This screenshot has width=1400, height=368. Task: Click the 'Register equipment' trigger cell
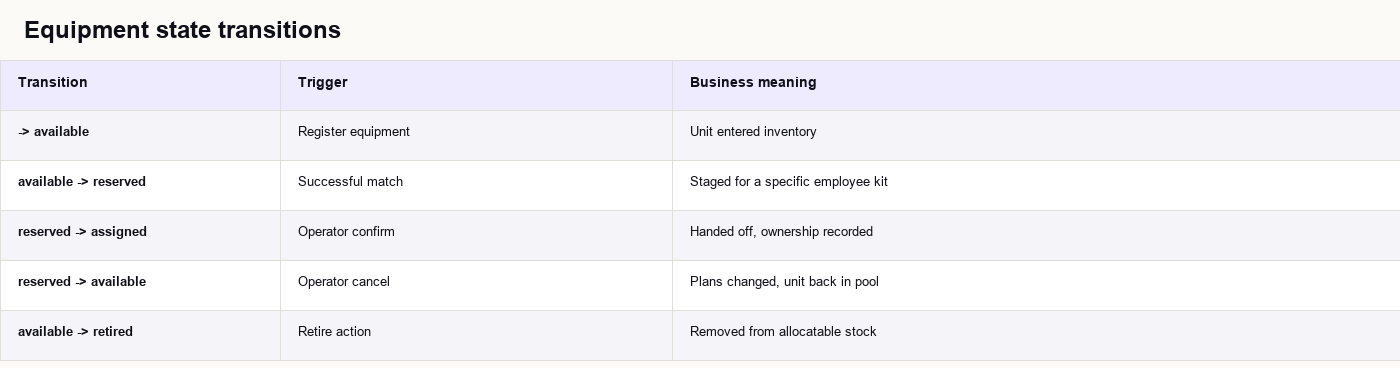coord(476,135)
